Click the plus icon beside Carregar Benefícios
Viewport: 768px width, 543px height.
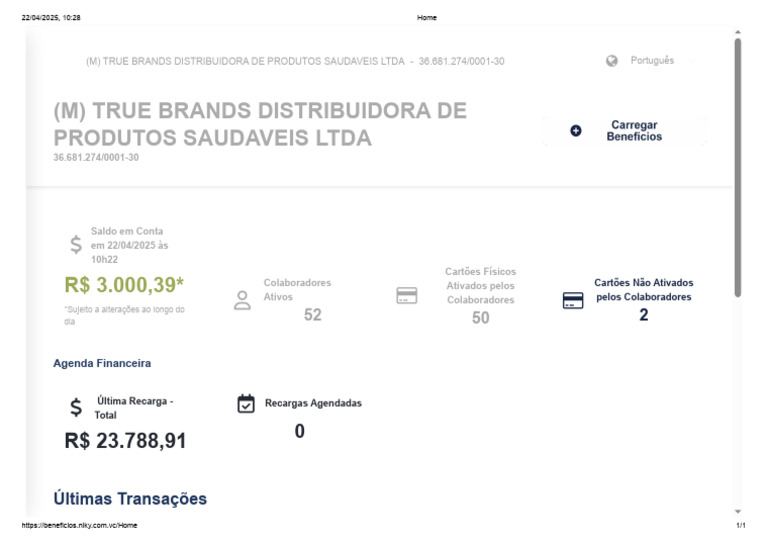[576, 131]
